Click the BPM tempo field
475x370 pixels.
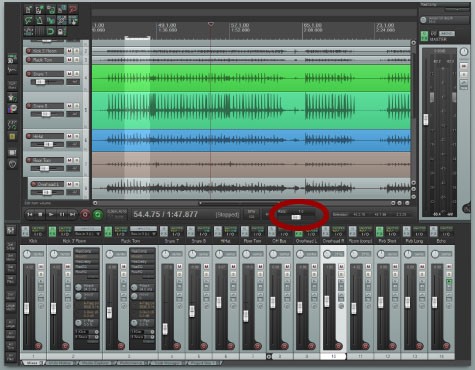[x=251, y=214]
